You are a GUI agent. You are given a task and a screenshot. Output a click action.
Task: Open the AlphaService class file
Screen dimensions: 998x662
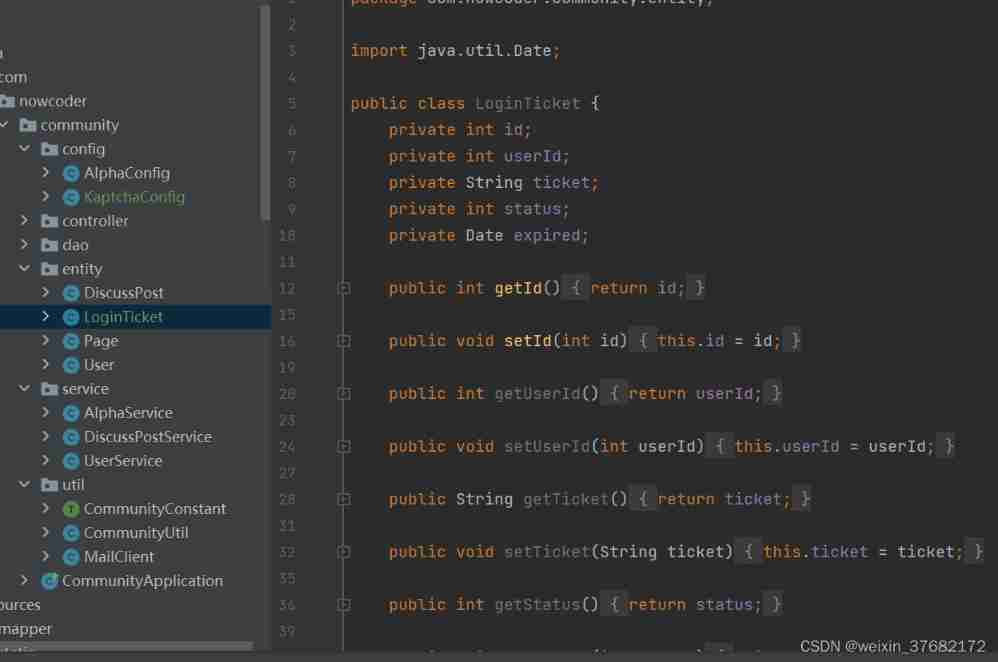[x=128, y=413]
